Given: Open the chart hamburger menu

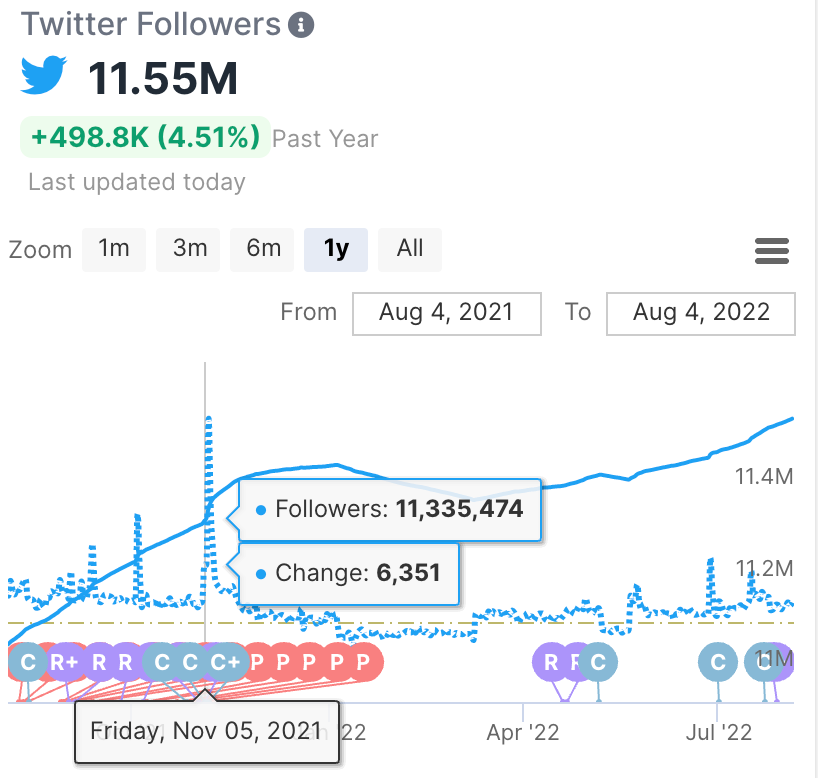Looking at the screenshot, I should [772, 251].
